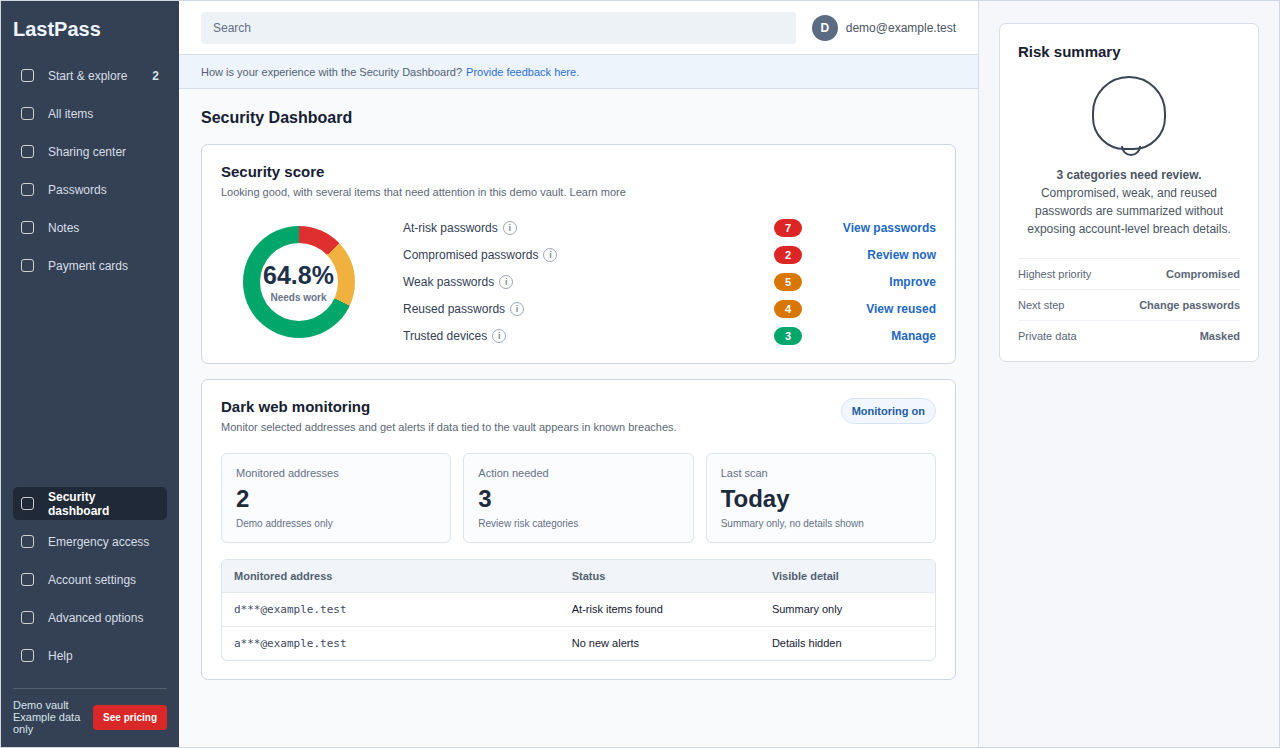This screenshot has height=748, width=1280.
Task: Click info icon beside At-risk passwords
Action: 510,228
